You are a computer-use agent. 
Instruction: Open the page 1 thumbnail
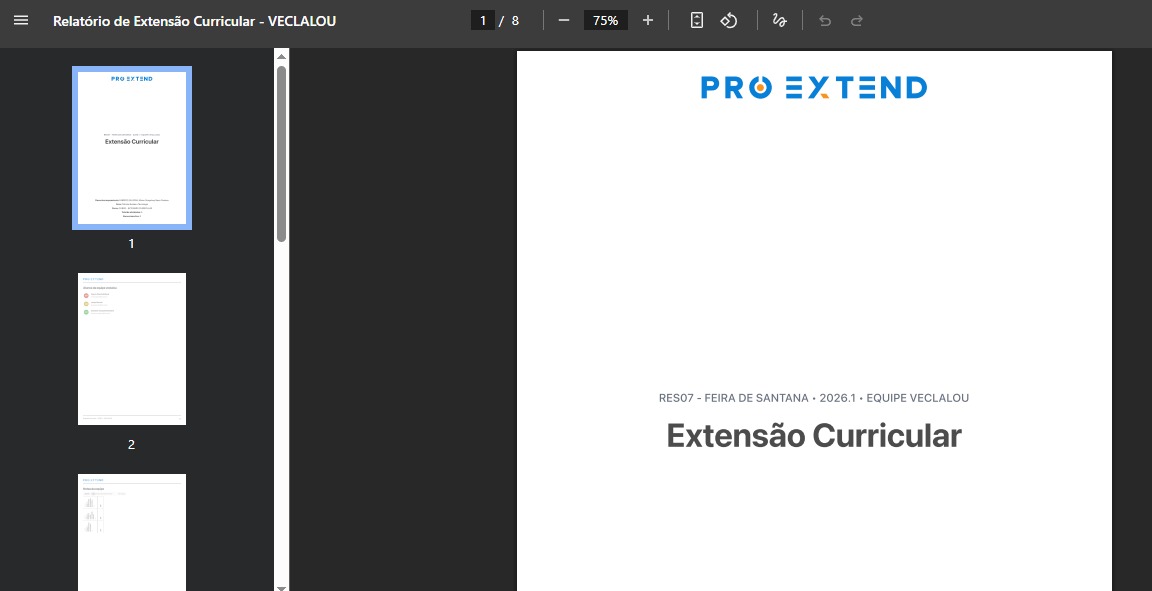pos(132,148)
